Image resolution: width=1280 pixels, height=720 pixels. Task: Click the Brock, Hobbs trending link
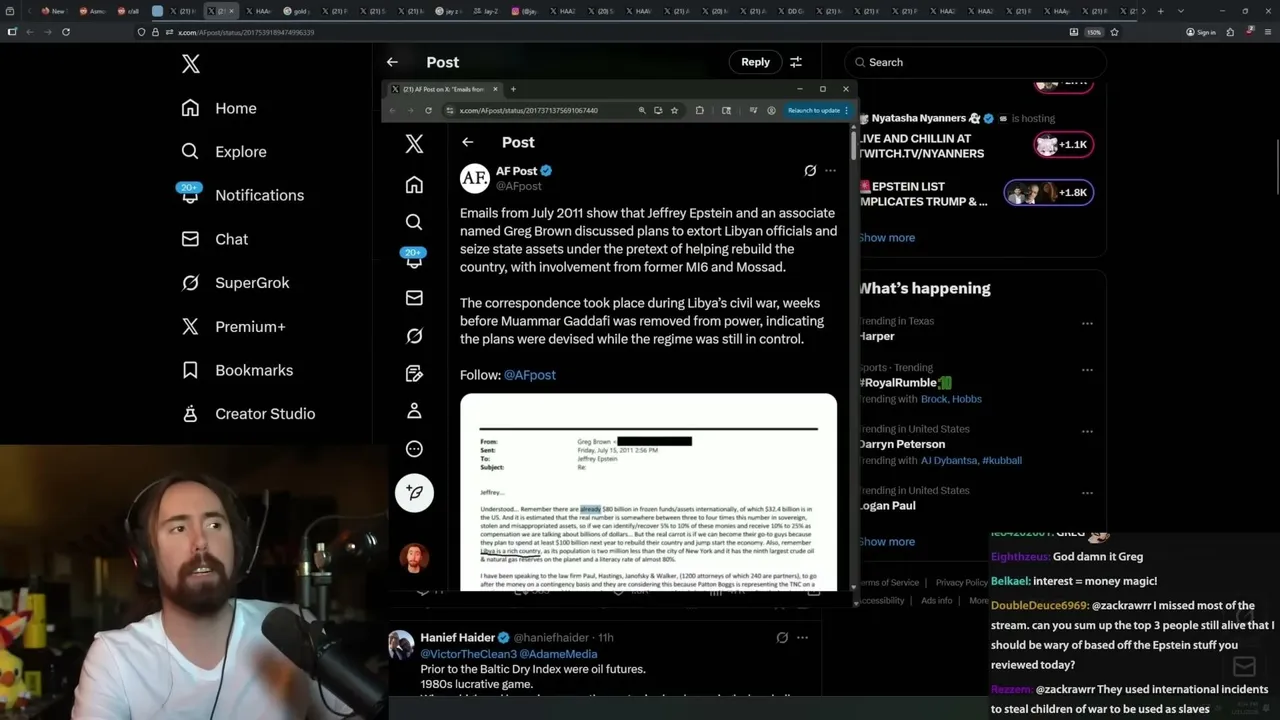tap(951, 399)
